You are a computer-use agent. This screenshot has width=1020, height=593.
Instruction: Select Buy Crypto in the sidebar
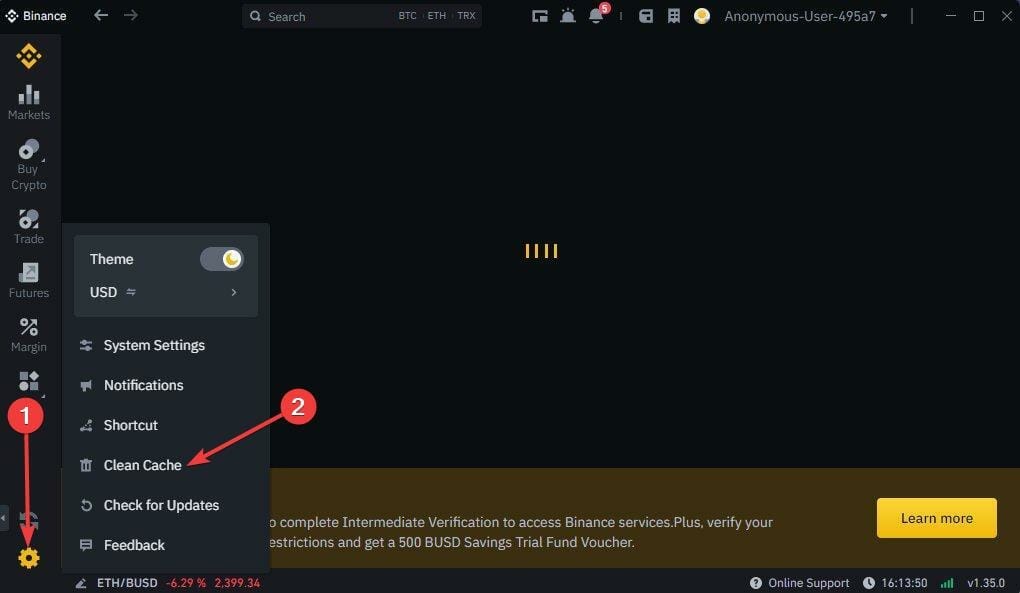(28, 160)
